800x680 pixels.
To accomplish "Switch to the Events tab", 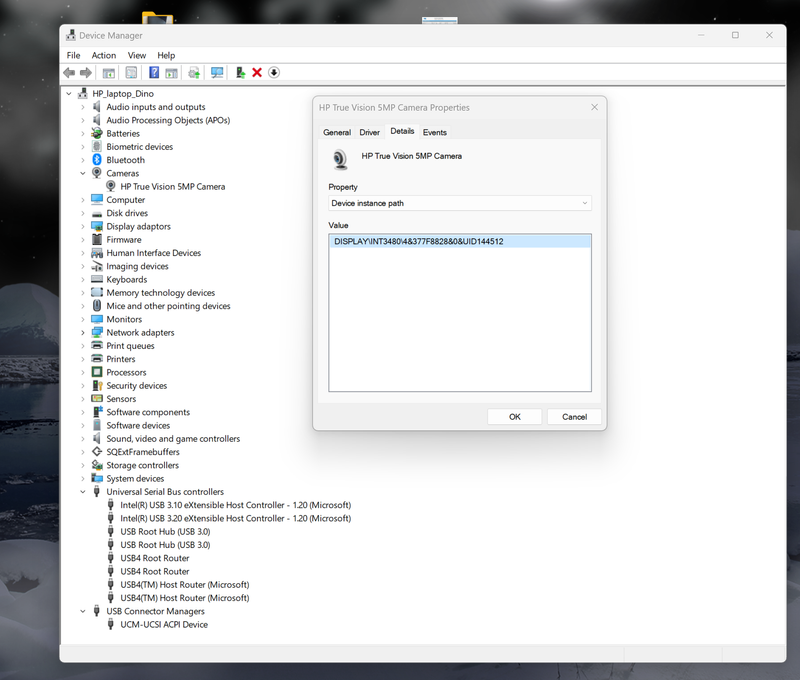I will [x=434, y=132].
